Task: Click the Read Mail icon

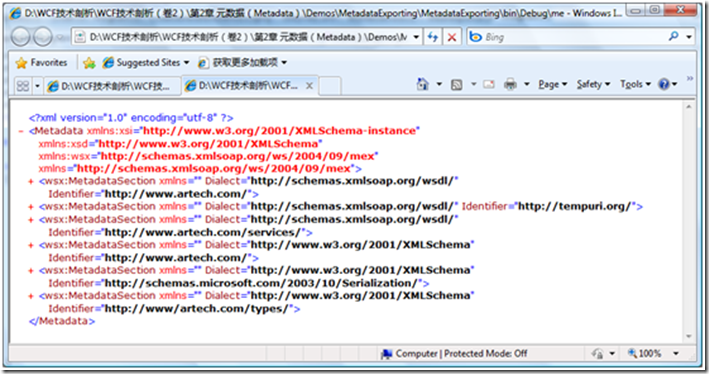Action: 489,84
